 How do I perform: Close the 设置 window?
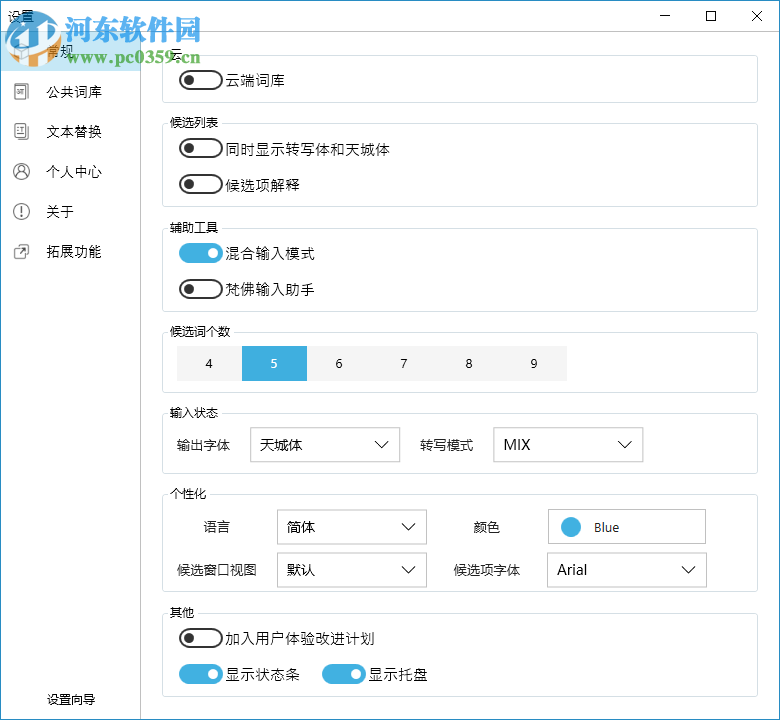tap(757, 16)
